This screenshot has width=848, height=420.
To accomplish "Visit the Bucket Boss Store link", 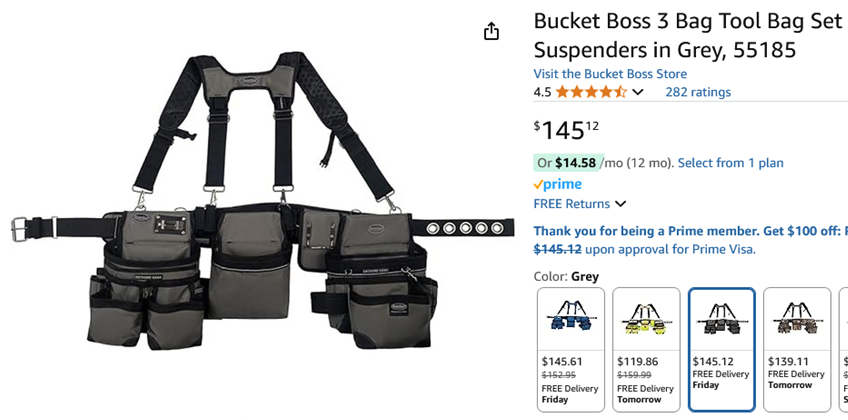I will (x=610, y=74).
